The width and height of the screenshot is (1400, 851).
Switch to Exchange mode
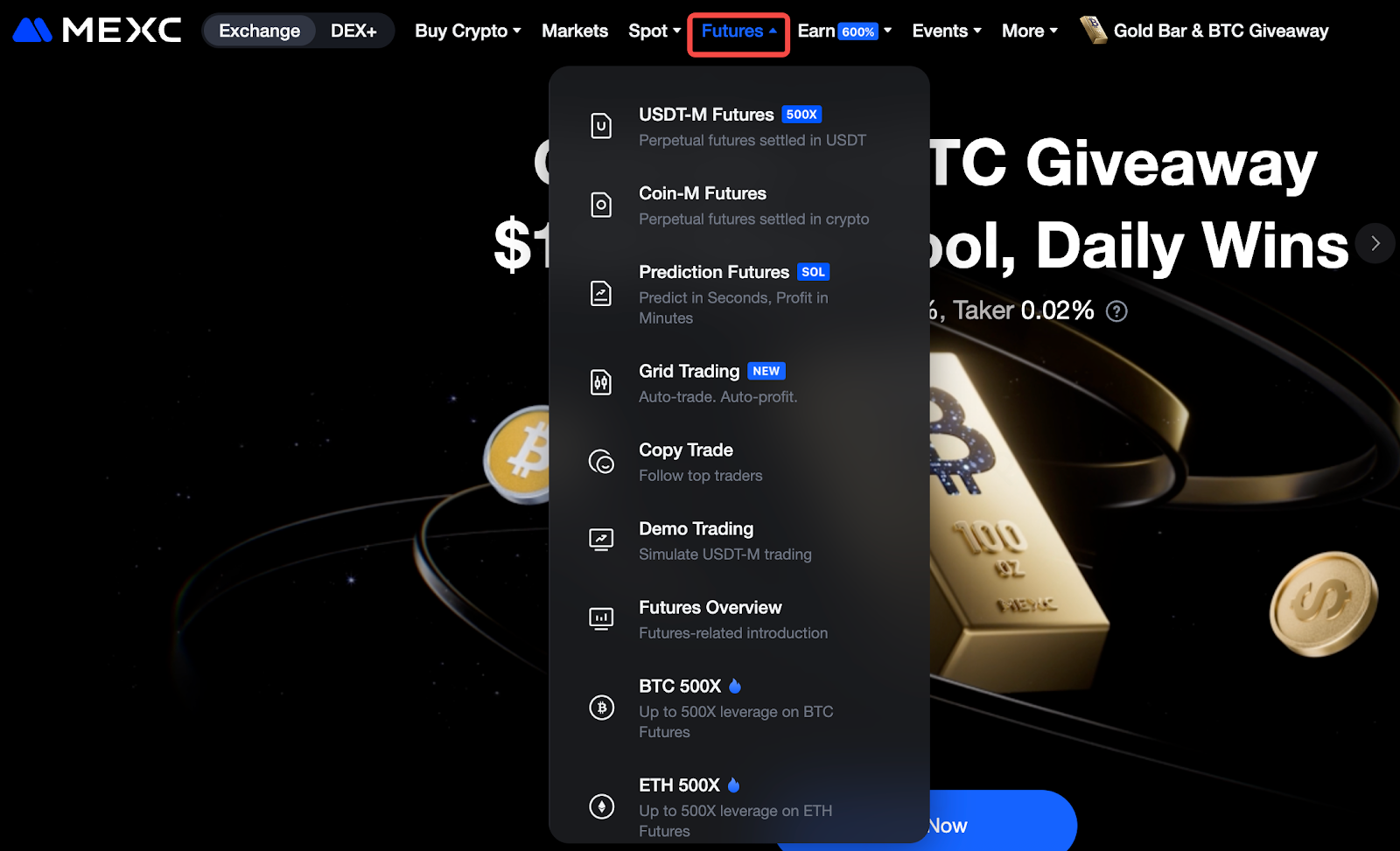pos(259,31)
